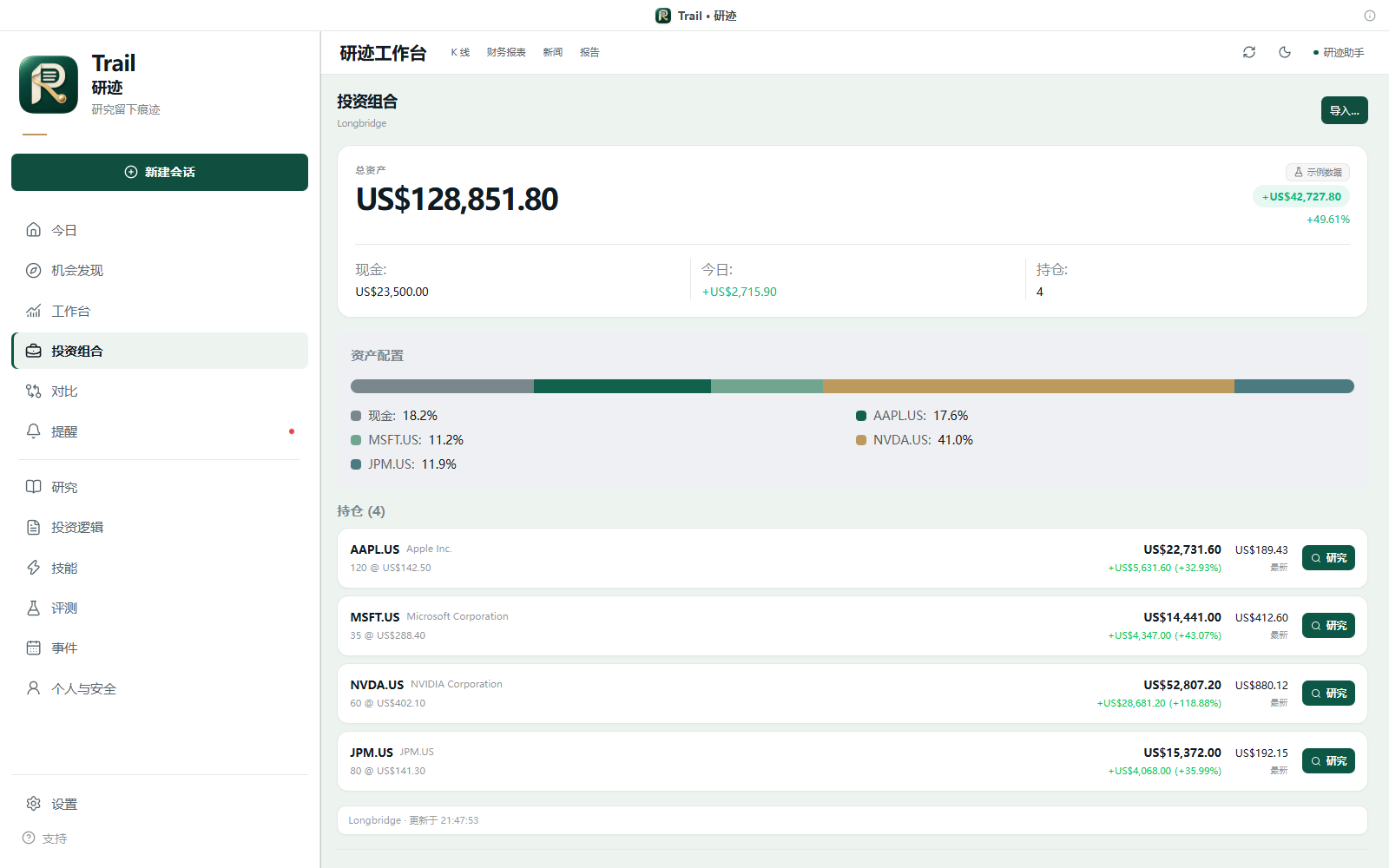This screenshot has height=868, width=1389.
Task: Click 研究 button for JPM.US
Action: point(1328,761)
